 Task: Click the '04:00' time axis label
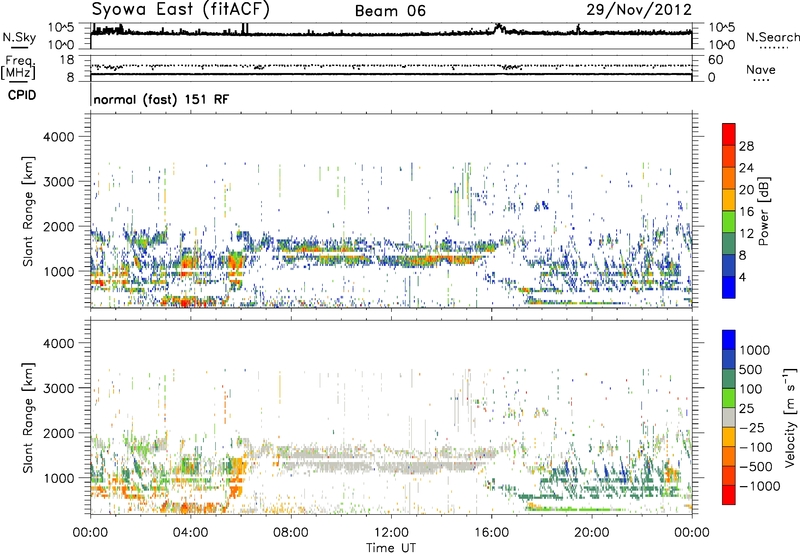(190, 532)
